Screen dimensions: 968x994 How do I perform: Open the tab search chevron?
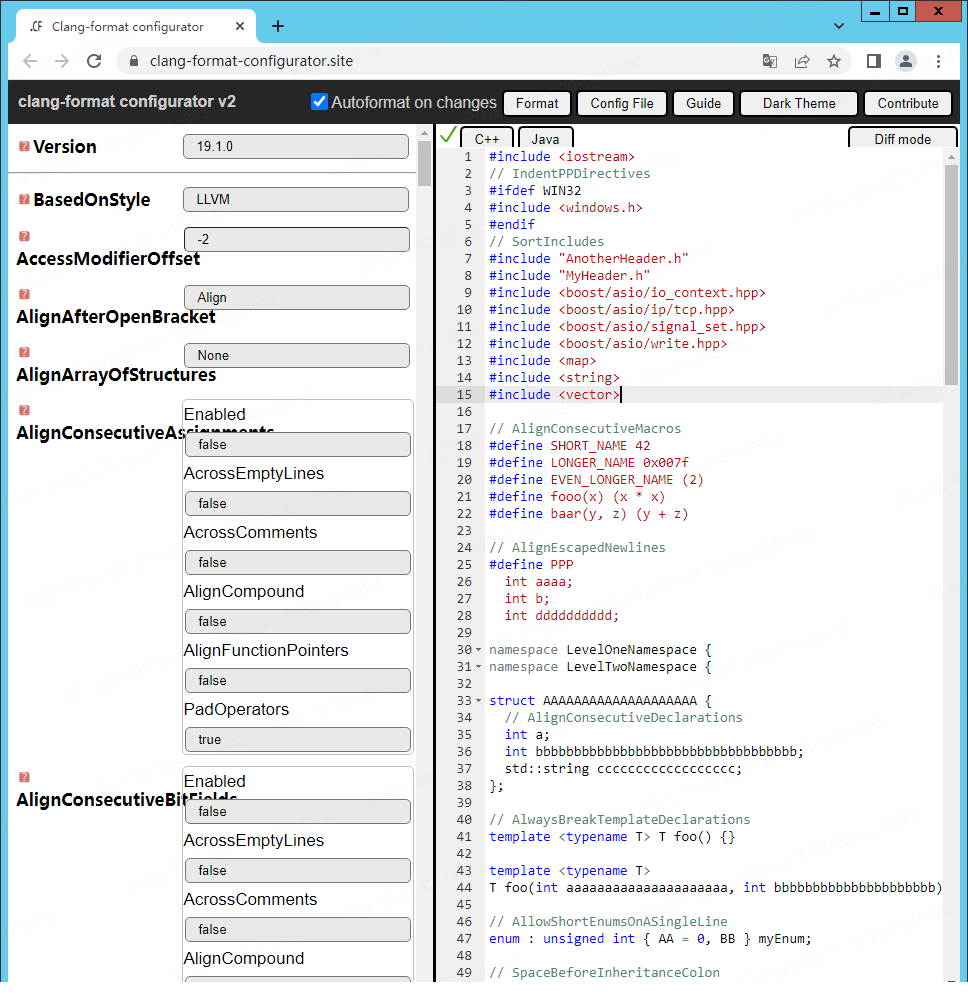coord(839,26)
